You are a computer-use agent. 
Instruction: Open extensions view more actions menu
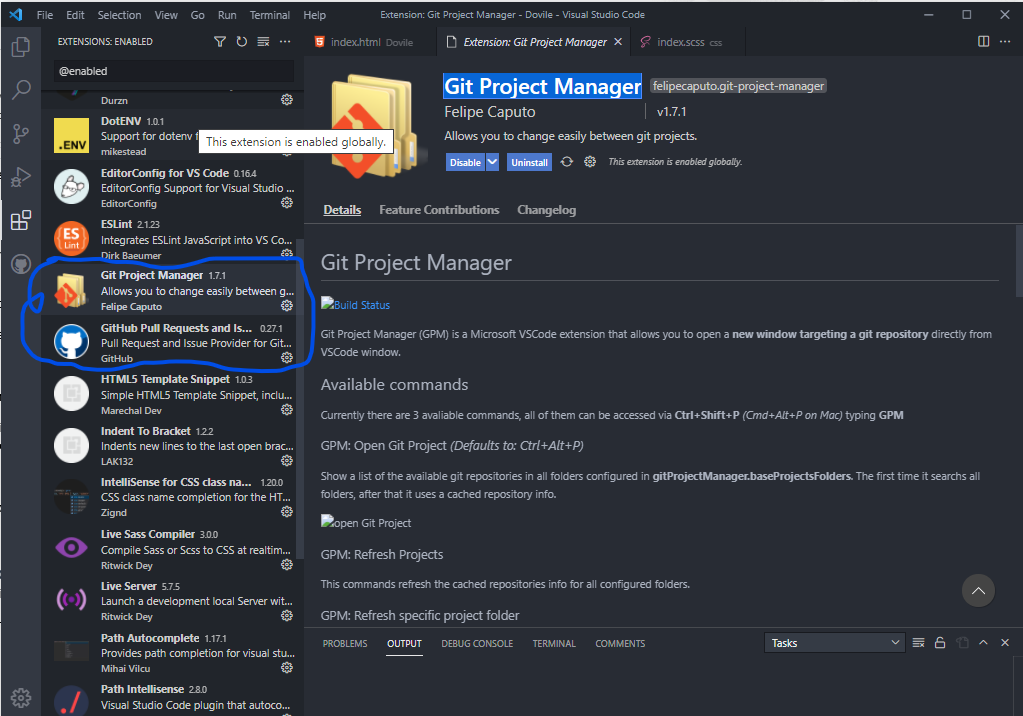(285, 42)
